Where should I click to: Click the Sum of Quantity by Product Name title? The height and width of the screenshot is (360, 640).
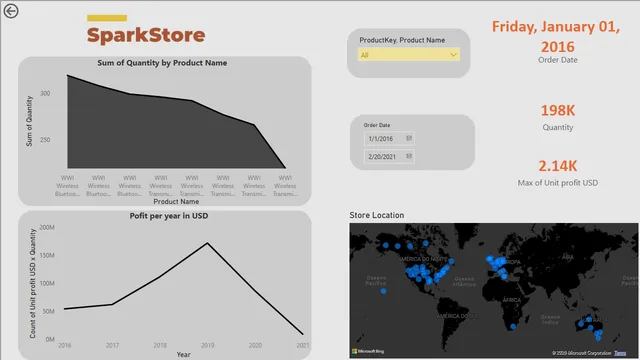pyautogui.click(x=162, y=63)
